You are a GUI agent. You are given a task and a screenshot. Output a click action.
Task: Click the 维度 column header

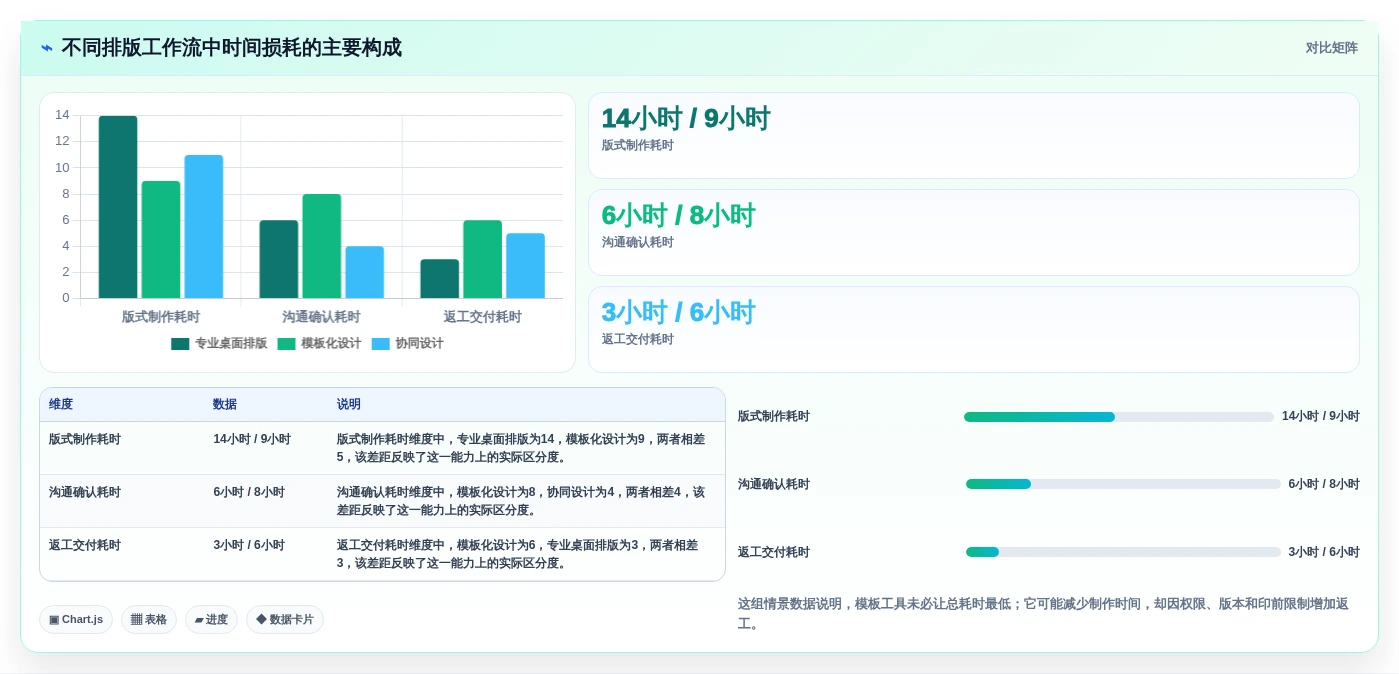pos(61,404)
